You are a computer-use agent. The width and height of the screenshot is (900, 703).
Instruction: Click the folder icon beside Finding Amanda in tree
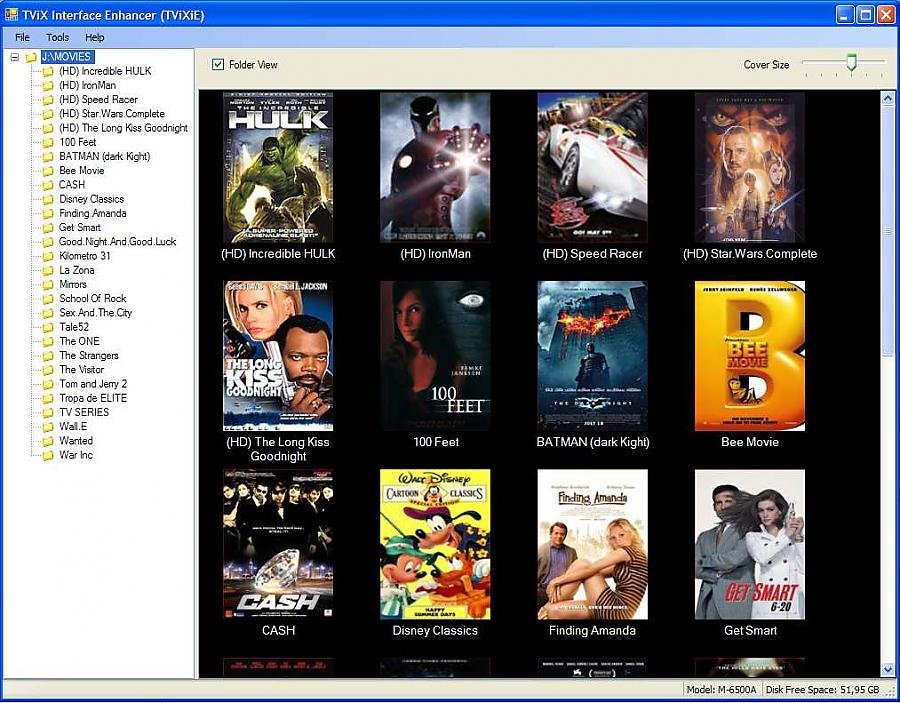tap(48, 213)
